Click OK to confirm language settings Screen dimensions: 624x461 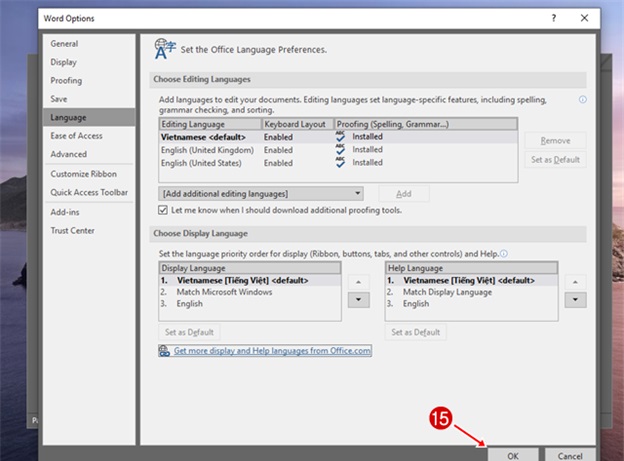(x=512, y=454)
